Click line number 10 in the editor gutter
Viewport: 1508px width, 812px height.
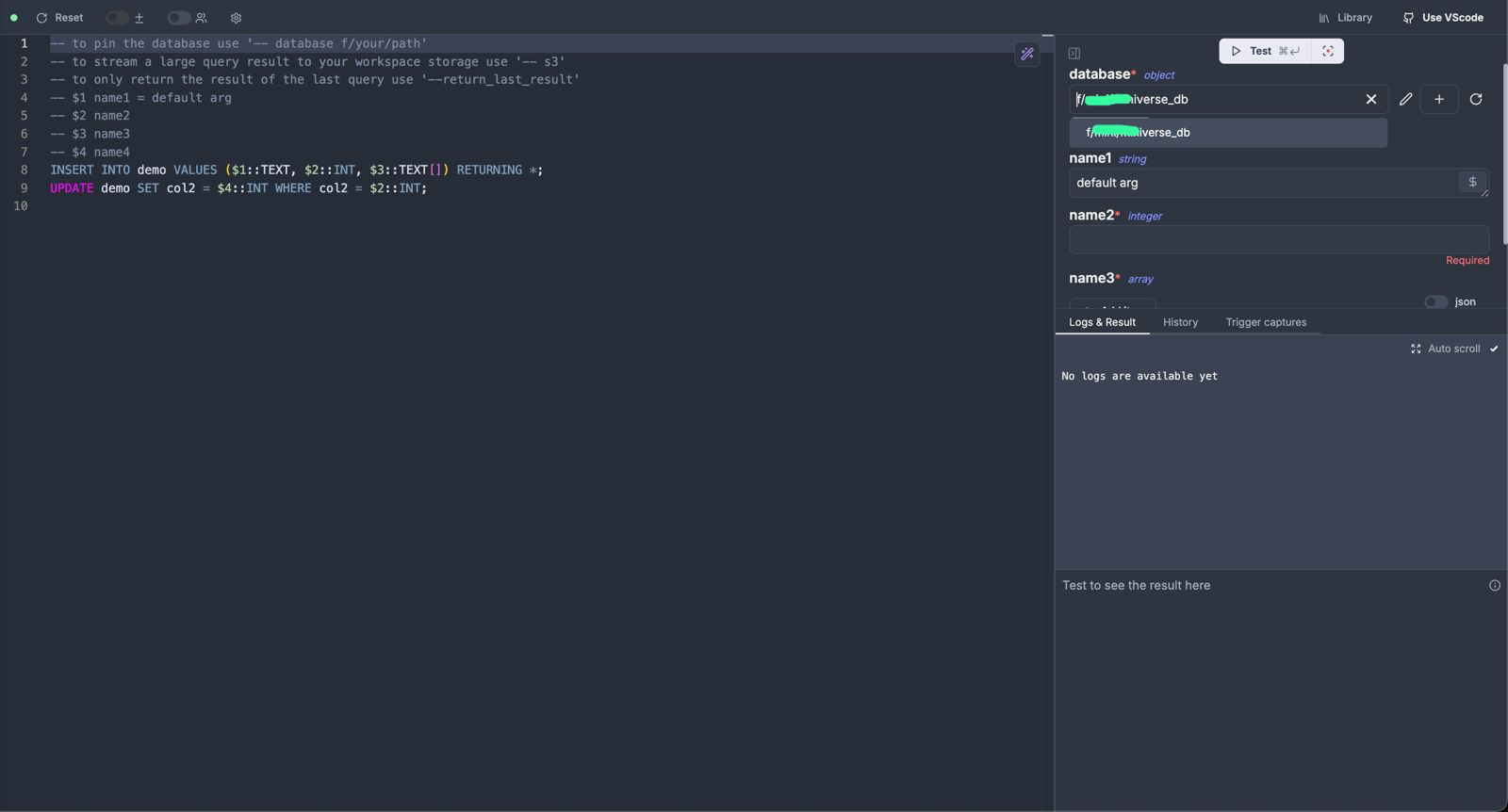point(21,206)
